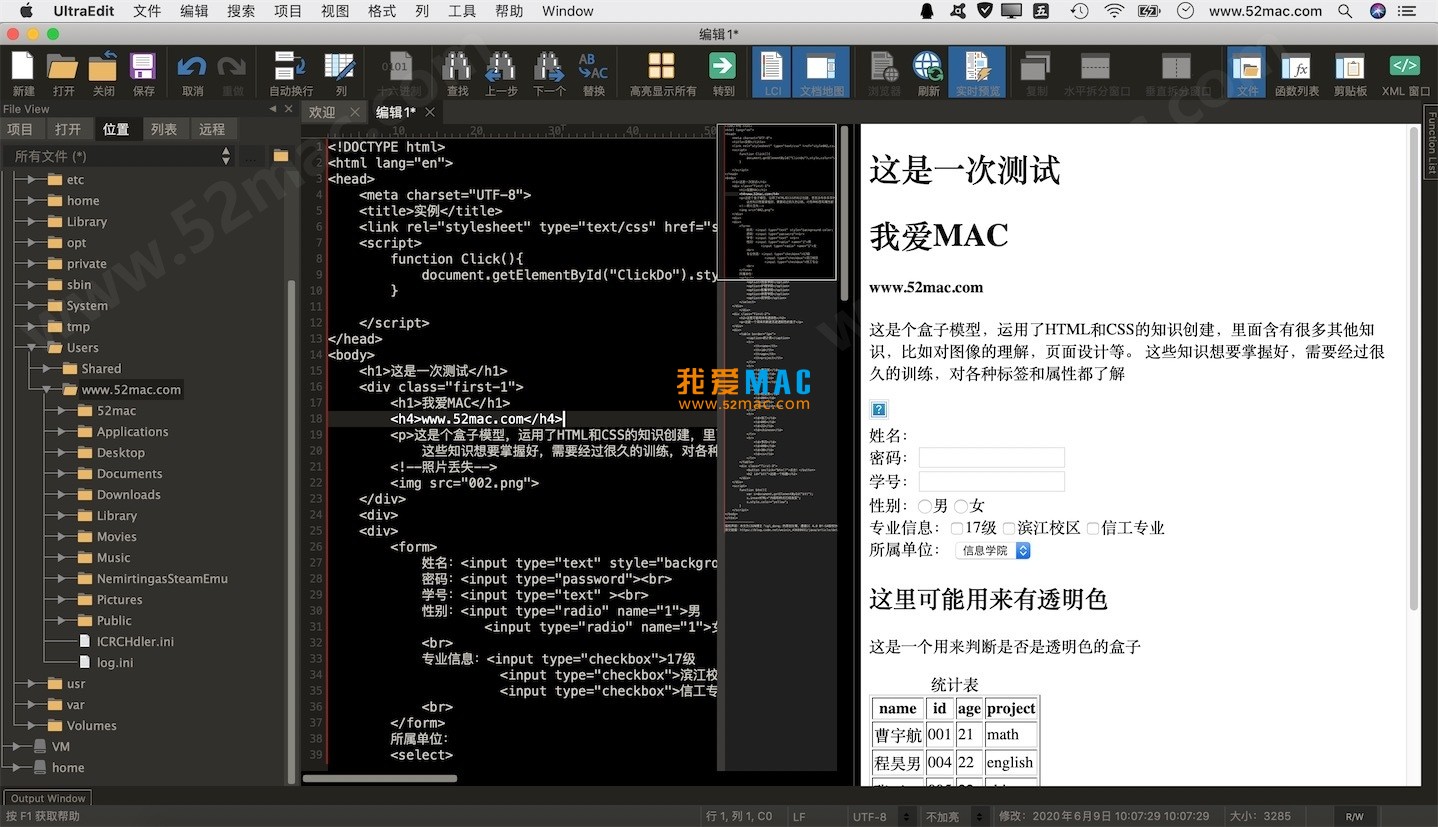Click the LF line ending in status bar

799,817
